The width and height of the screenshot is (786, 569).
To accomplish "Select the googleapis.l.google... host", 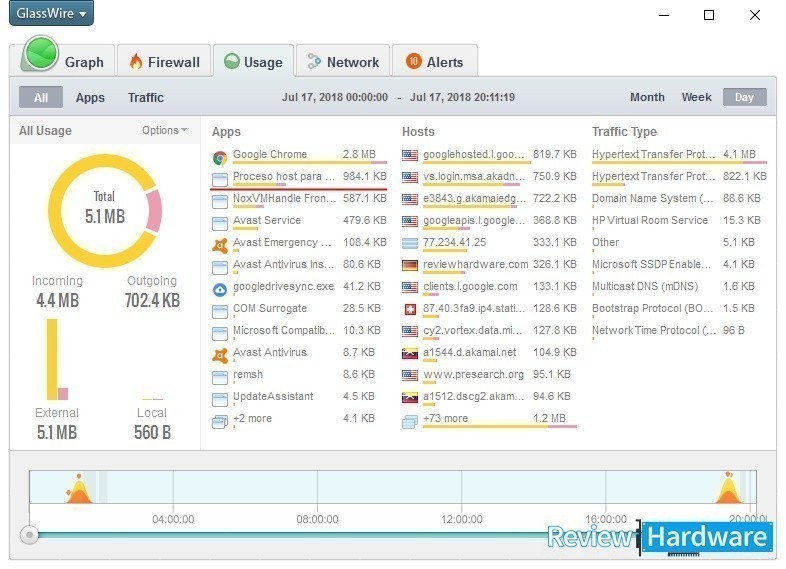I will click(x=489, y=222).
